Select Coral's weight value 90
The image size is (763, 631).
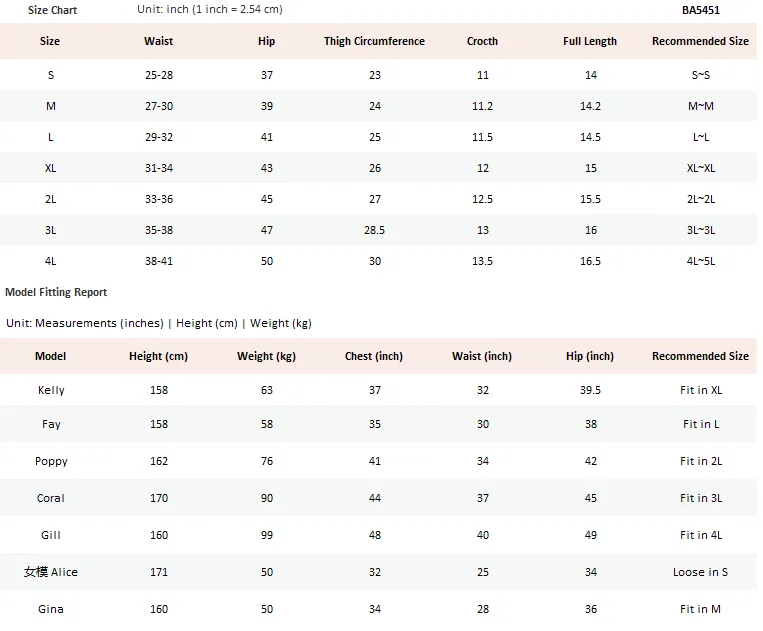click(267, 498)
